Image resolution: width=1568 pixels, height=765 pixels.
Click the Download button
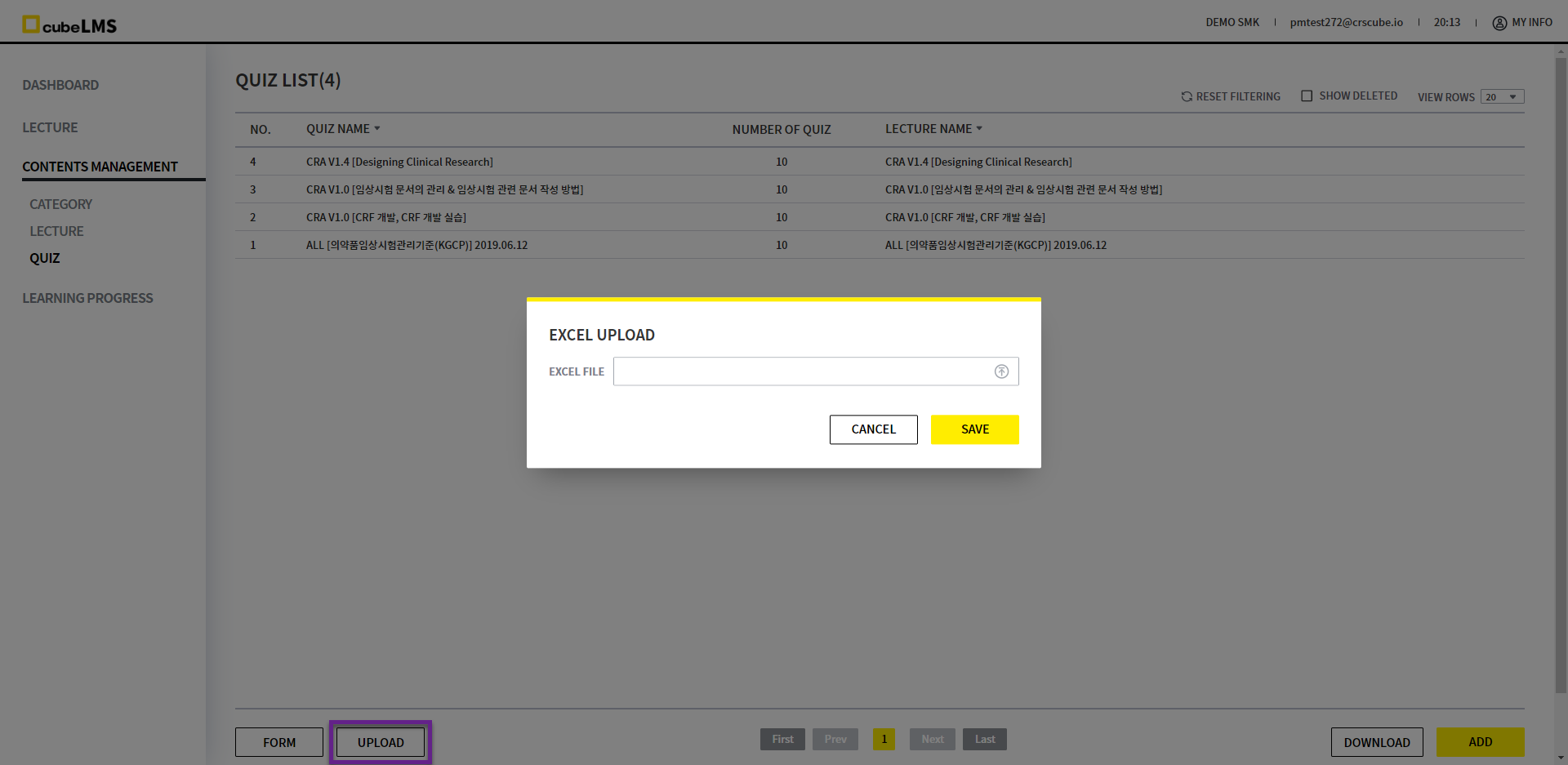pos(1377,742)
